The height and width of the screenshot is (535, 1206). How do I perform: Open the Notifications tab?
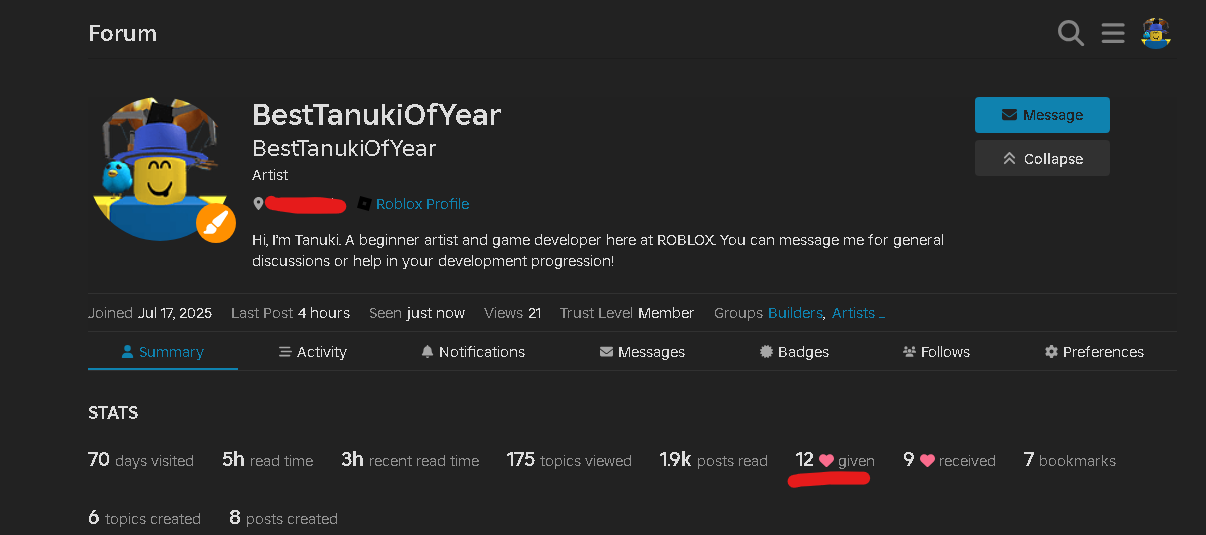[x=473, y=352]
